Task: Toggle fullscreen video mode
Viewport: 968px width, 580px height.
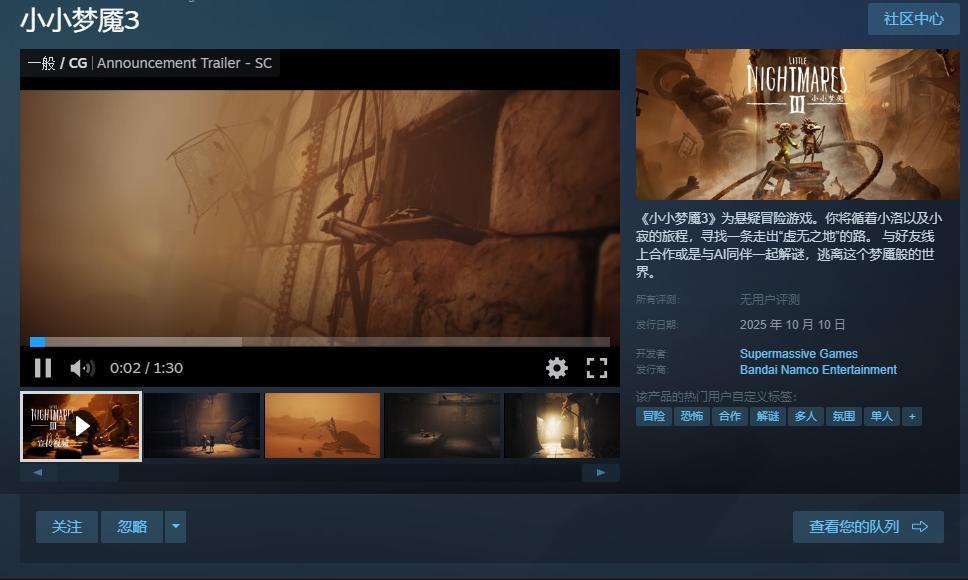Action: (597, 368)
